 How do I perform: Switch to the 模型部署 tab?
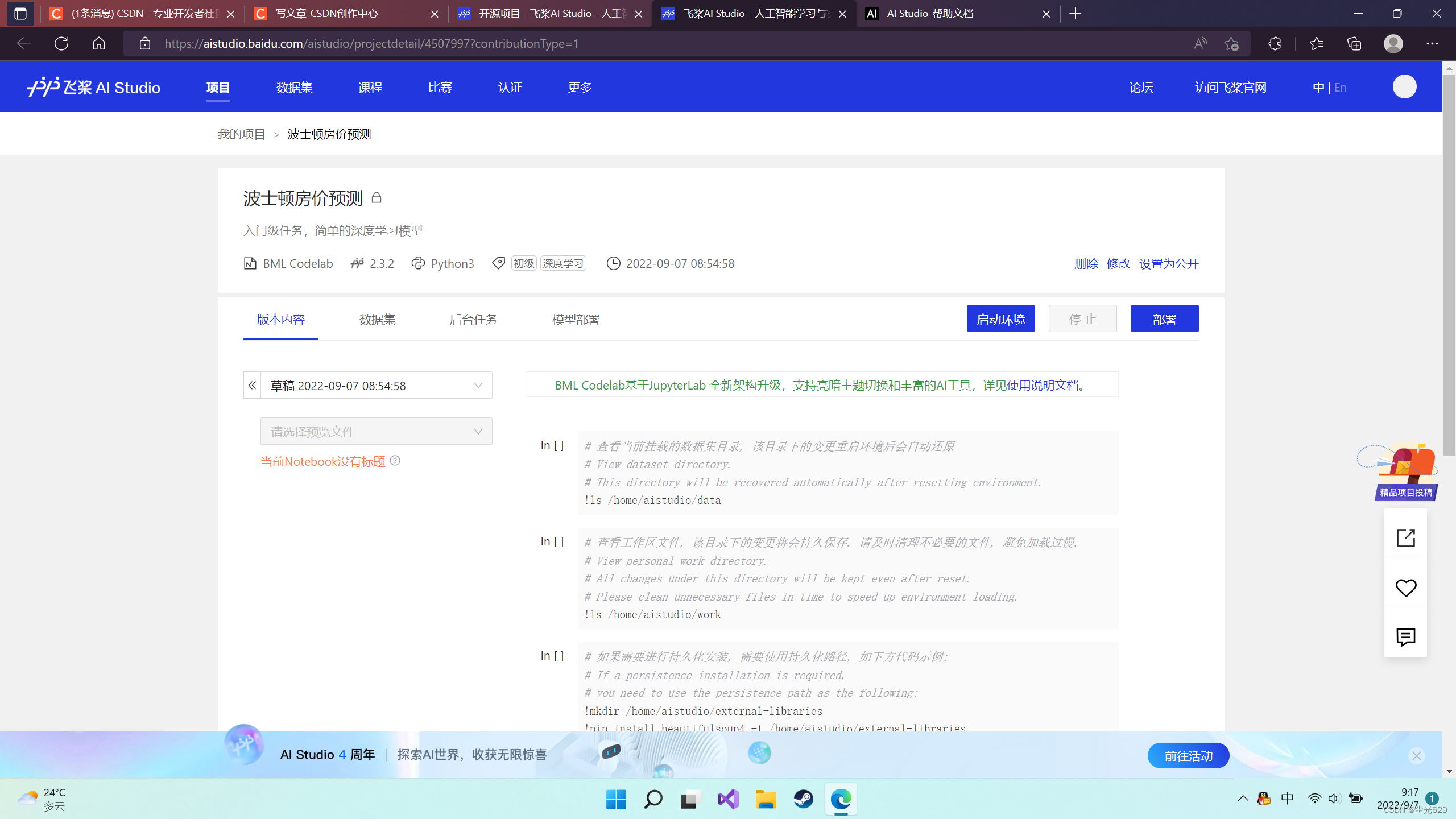click(x=576, y=319)
